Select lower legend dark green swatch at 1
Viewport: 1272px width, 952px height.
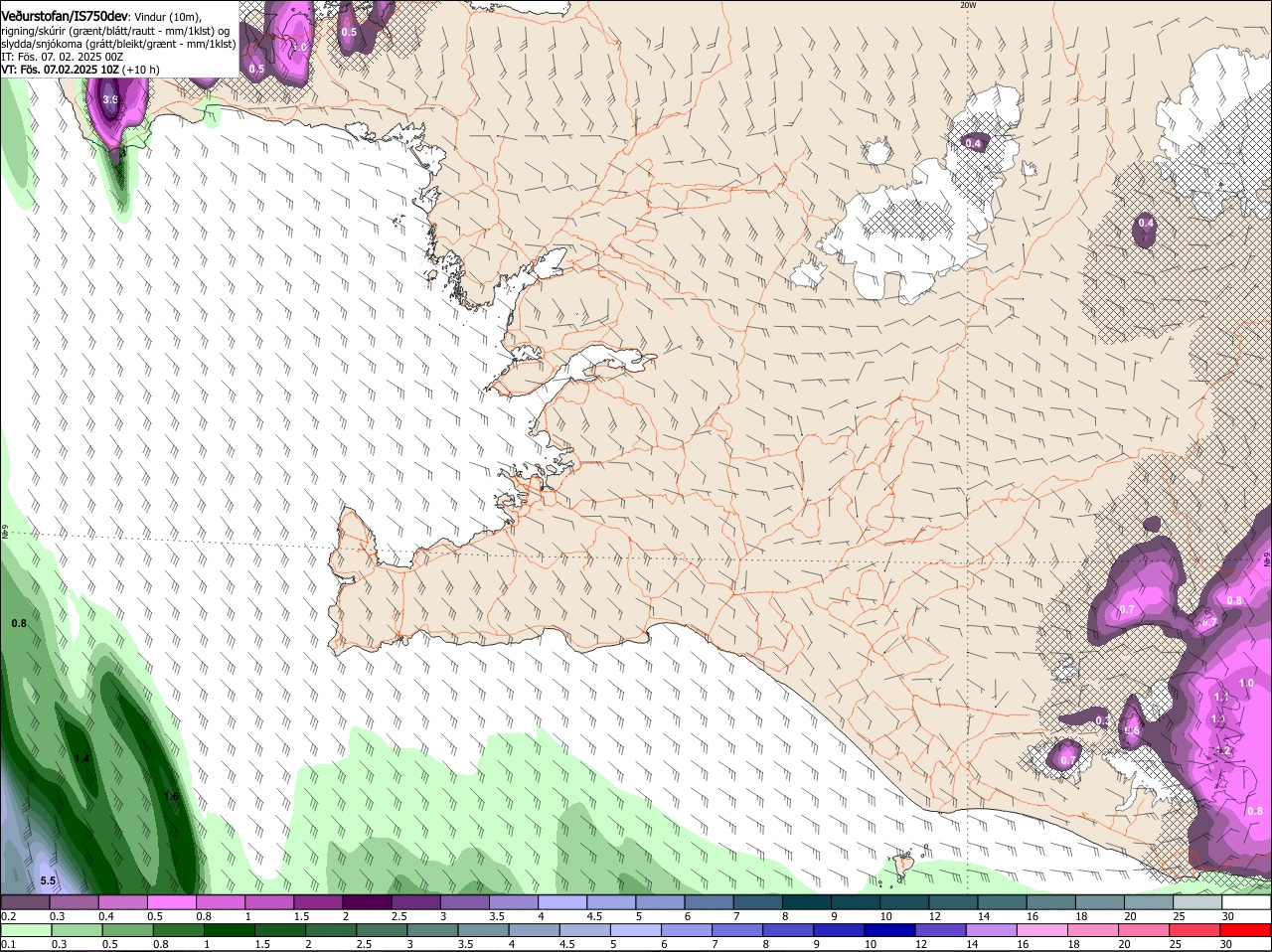(230, 930)
